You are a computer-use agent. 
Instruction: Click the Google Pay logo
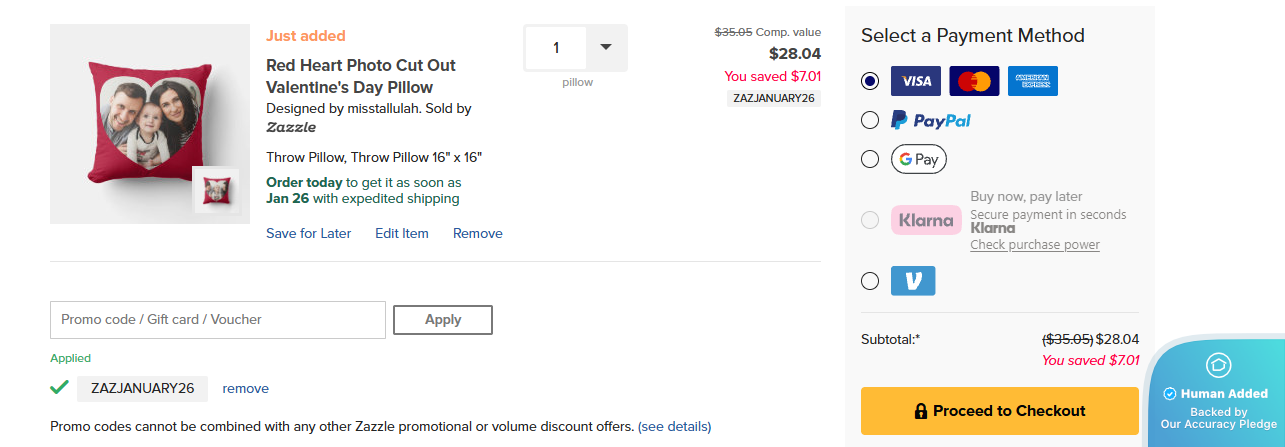click(918, 159)
